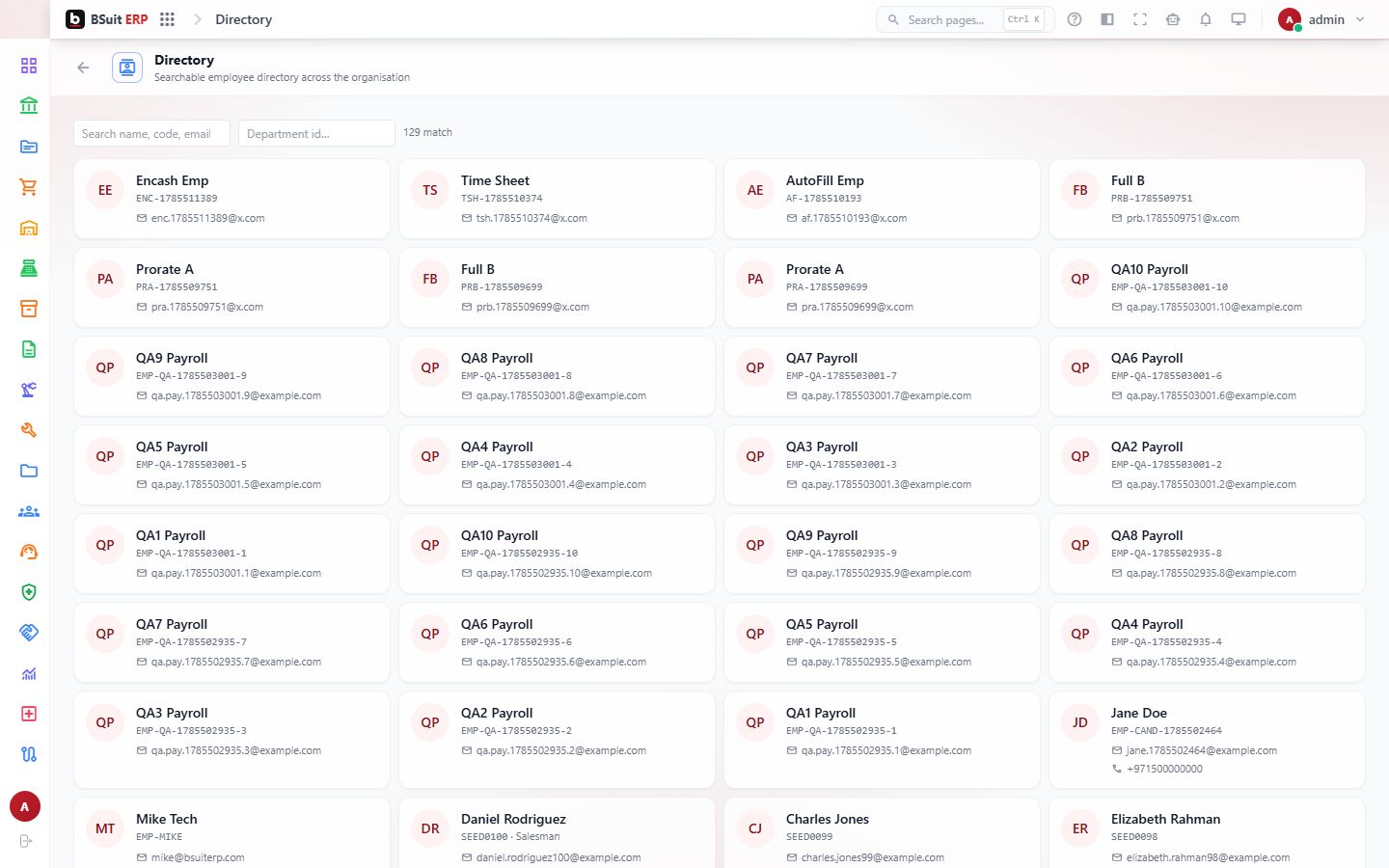
Task: Open the warehouse icon in sidebar
Action: pos(29,228)
